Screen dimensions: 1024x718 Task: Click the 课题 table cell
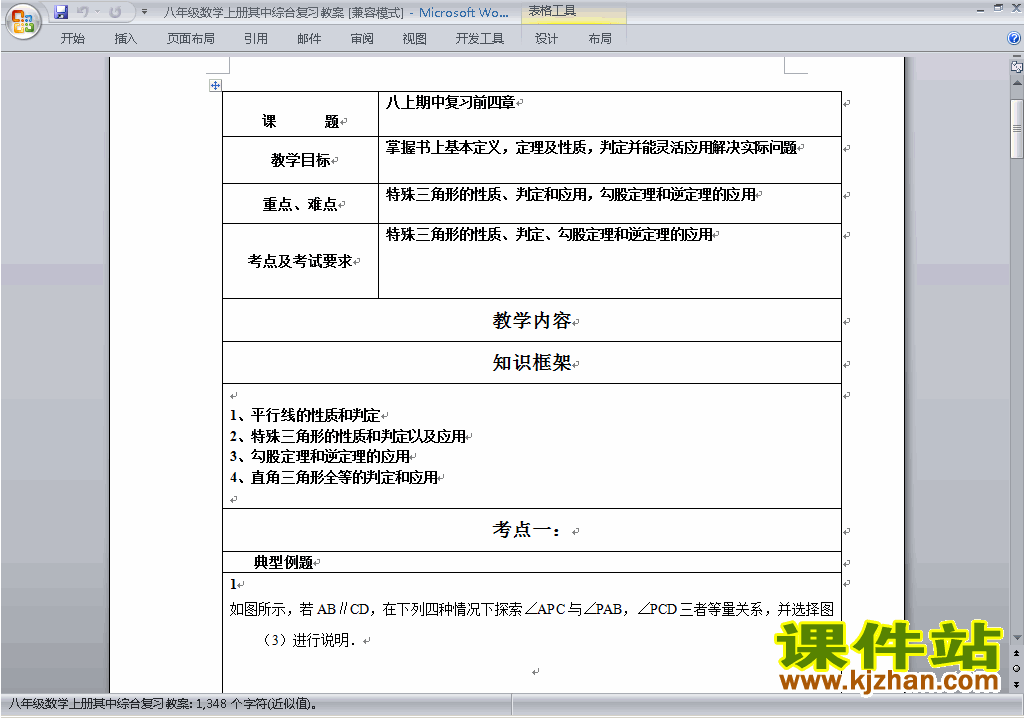click(300, 114)
